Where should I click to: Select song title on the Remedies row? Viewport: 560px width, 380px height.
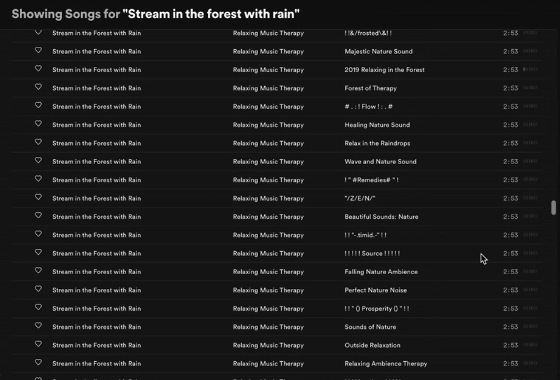coord(97,180)
